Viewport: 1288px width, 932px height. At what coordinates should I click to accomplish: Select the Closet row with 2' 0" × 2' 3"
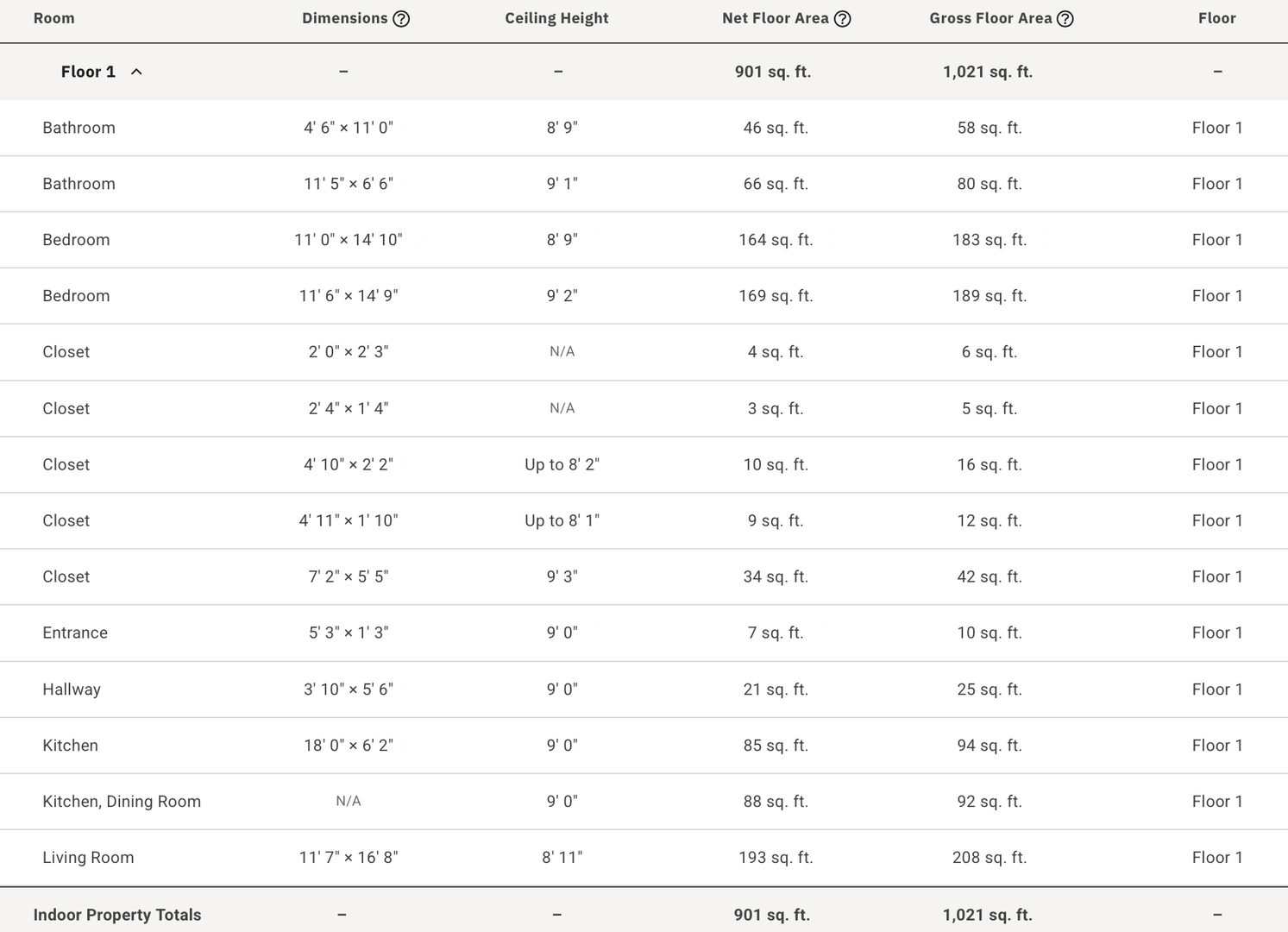click(x=644, y=352)
